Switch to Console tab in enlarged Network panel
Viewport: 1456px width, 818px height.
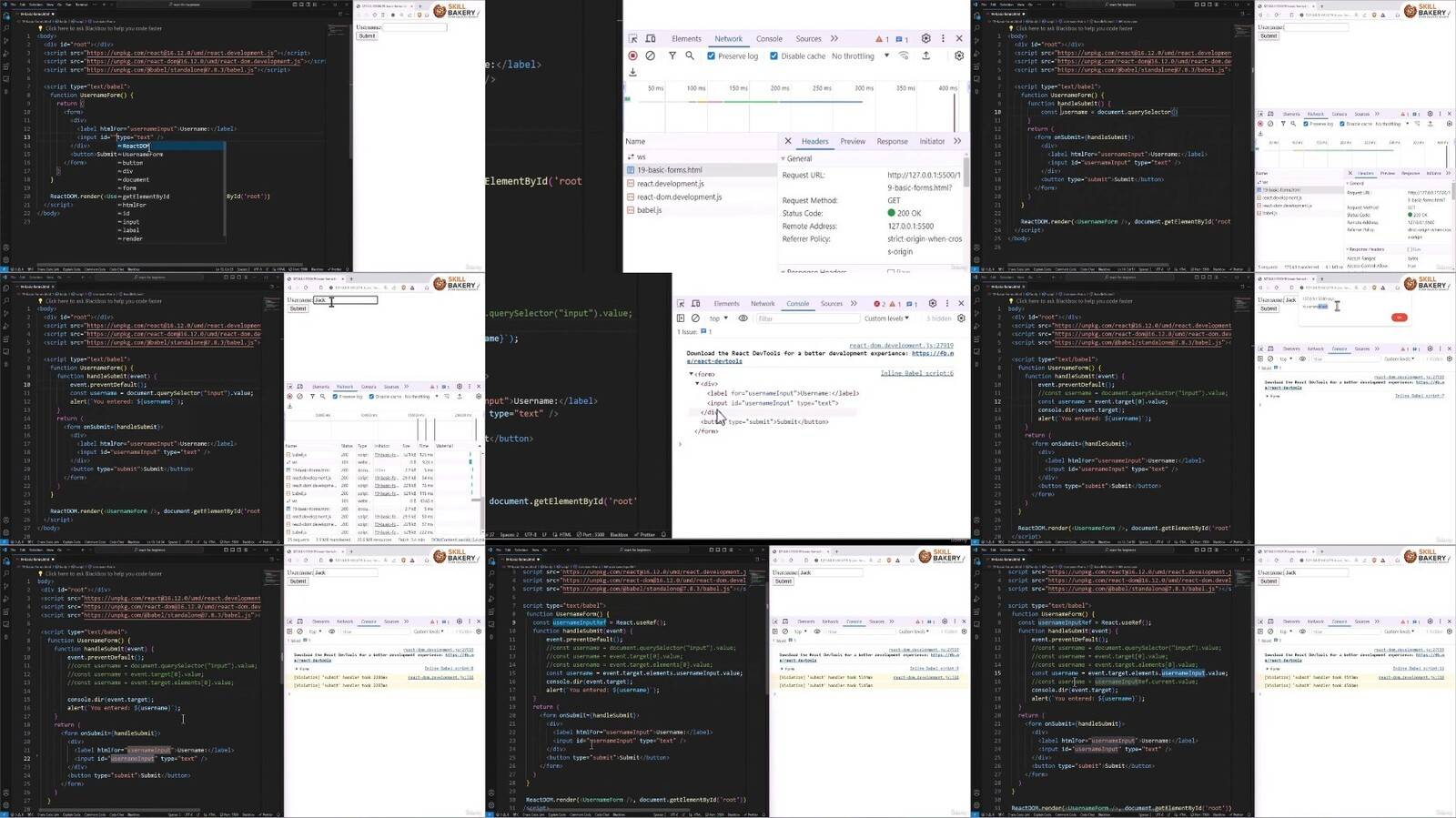click(x=769, y=39)
